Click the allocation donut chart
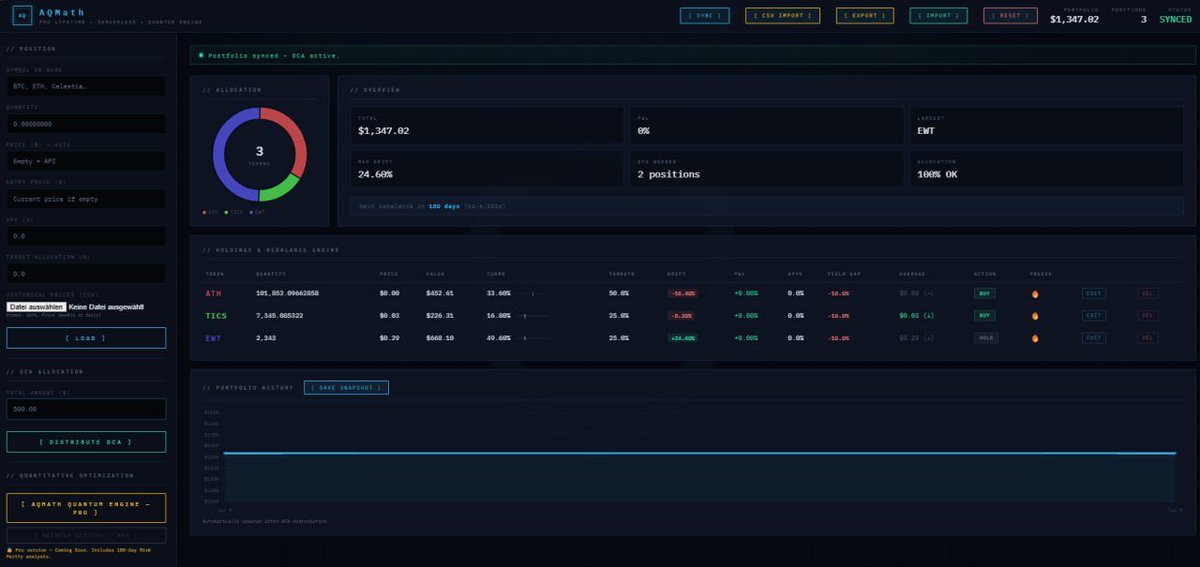Screen dimensions: 1200x567 (x=259, y=155)
